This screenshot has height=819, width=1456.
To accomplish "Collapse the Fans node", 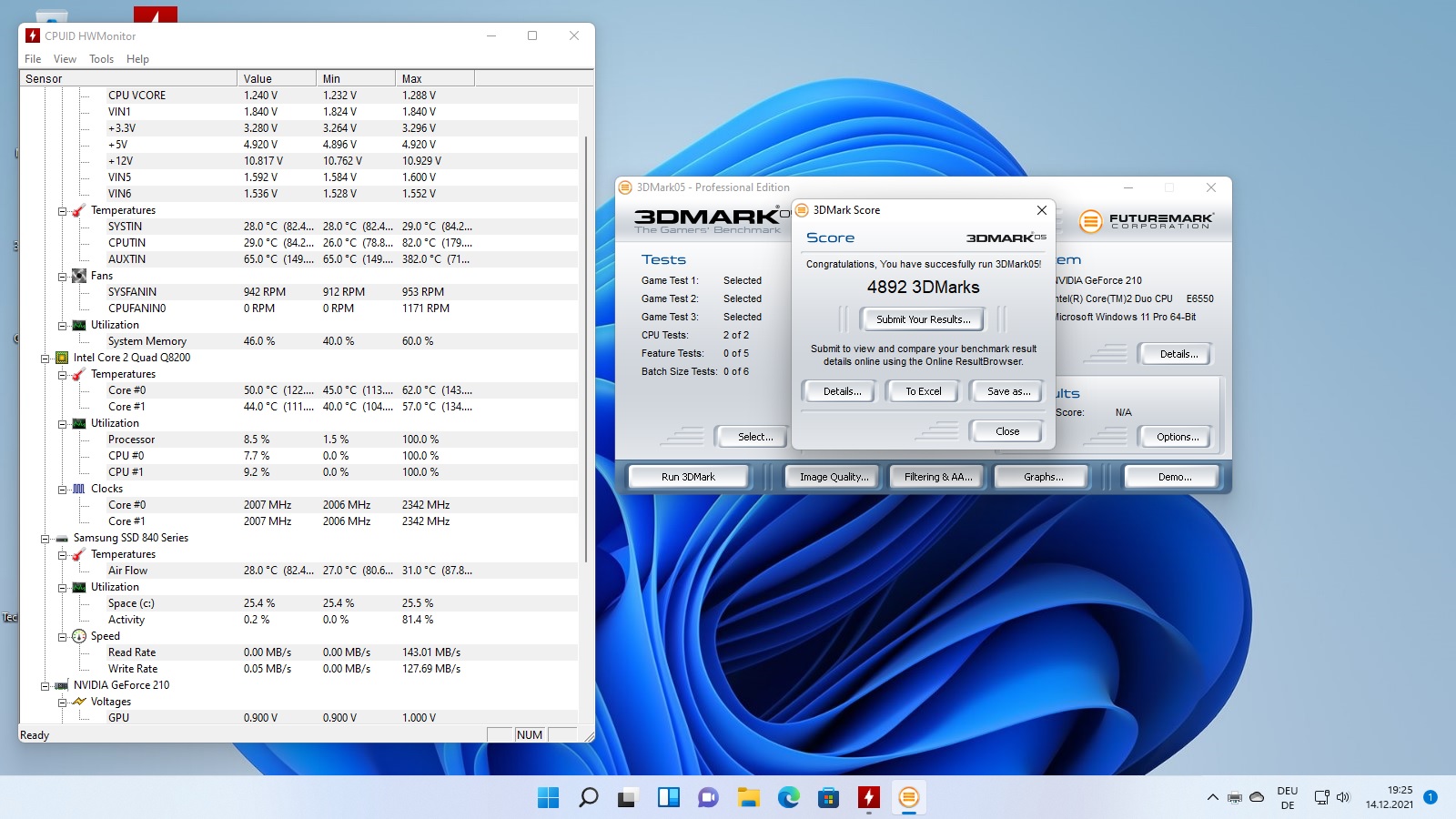I will (x=62, y=276).
